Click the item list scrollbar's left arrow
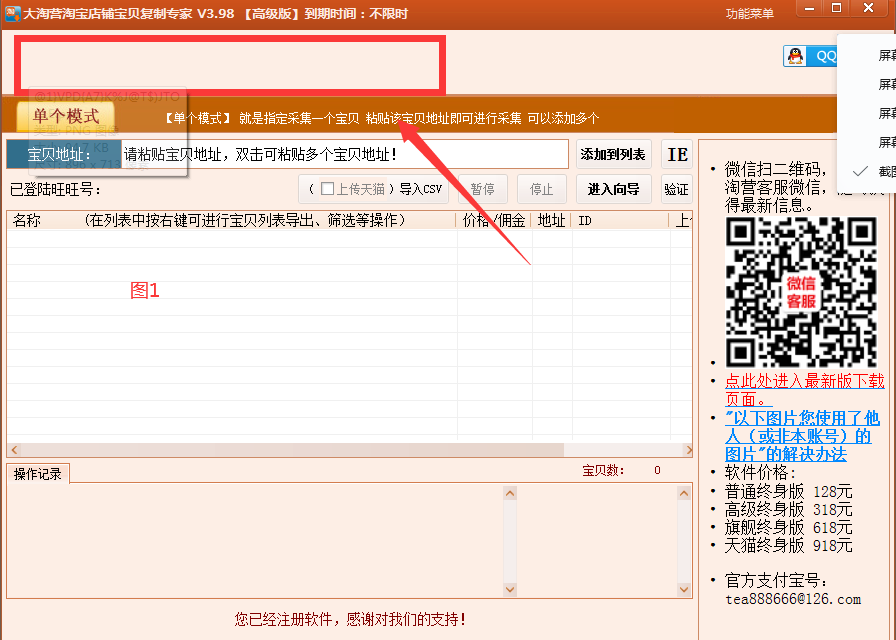 pos(14,450)
